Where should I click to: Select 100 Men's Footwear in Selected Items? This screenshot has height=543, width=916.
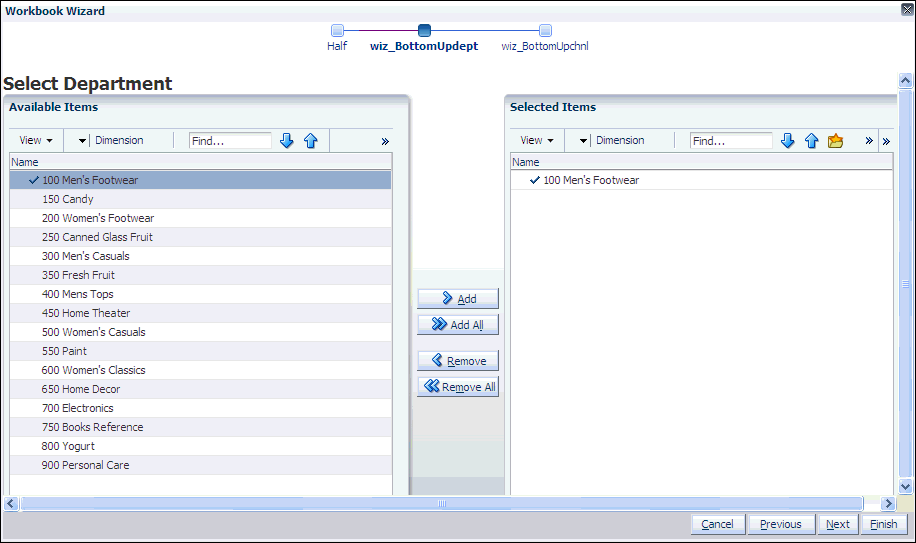pyautogui.click(x=702, y=180)
